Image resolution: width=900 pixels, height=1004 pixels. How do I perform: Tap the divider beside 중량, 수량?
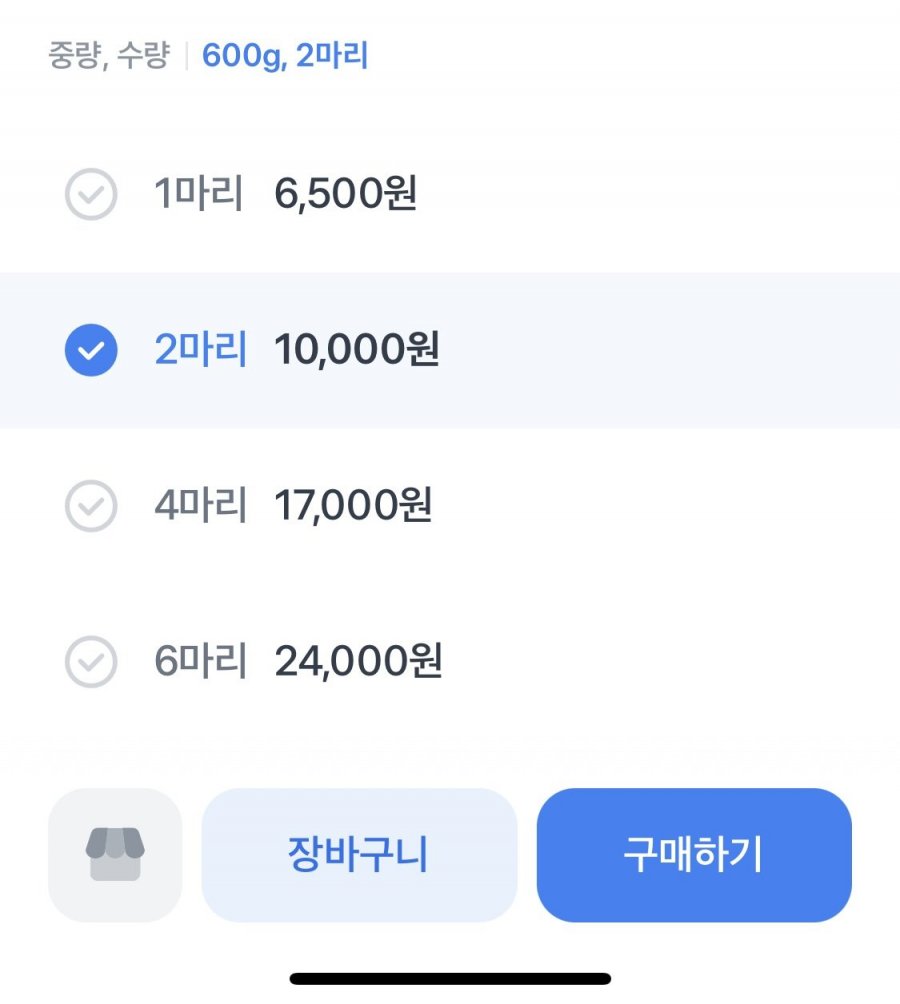[x=186, y=56]
